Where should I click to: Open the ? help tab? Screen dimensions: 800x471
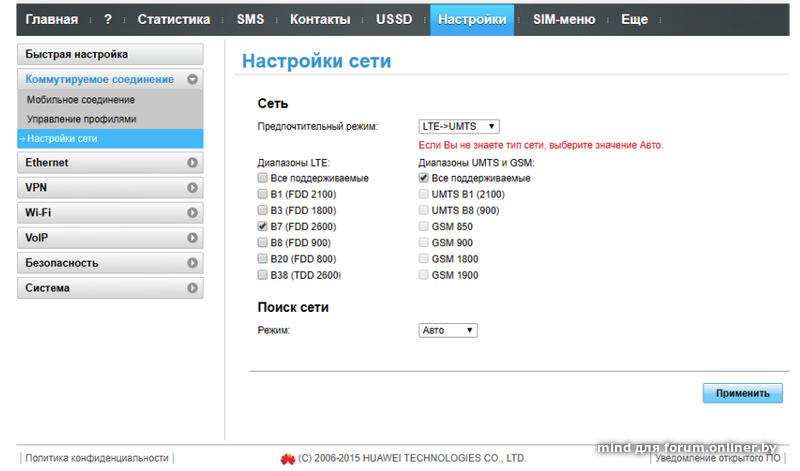(x=108, y=19)
